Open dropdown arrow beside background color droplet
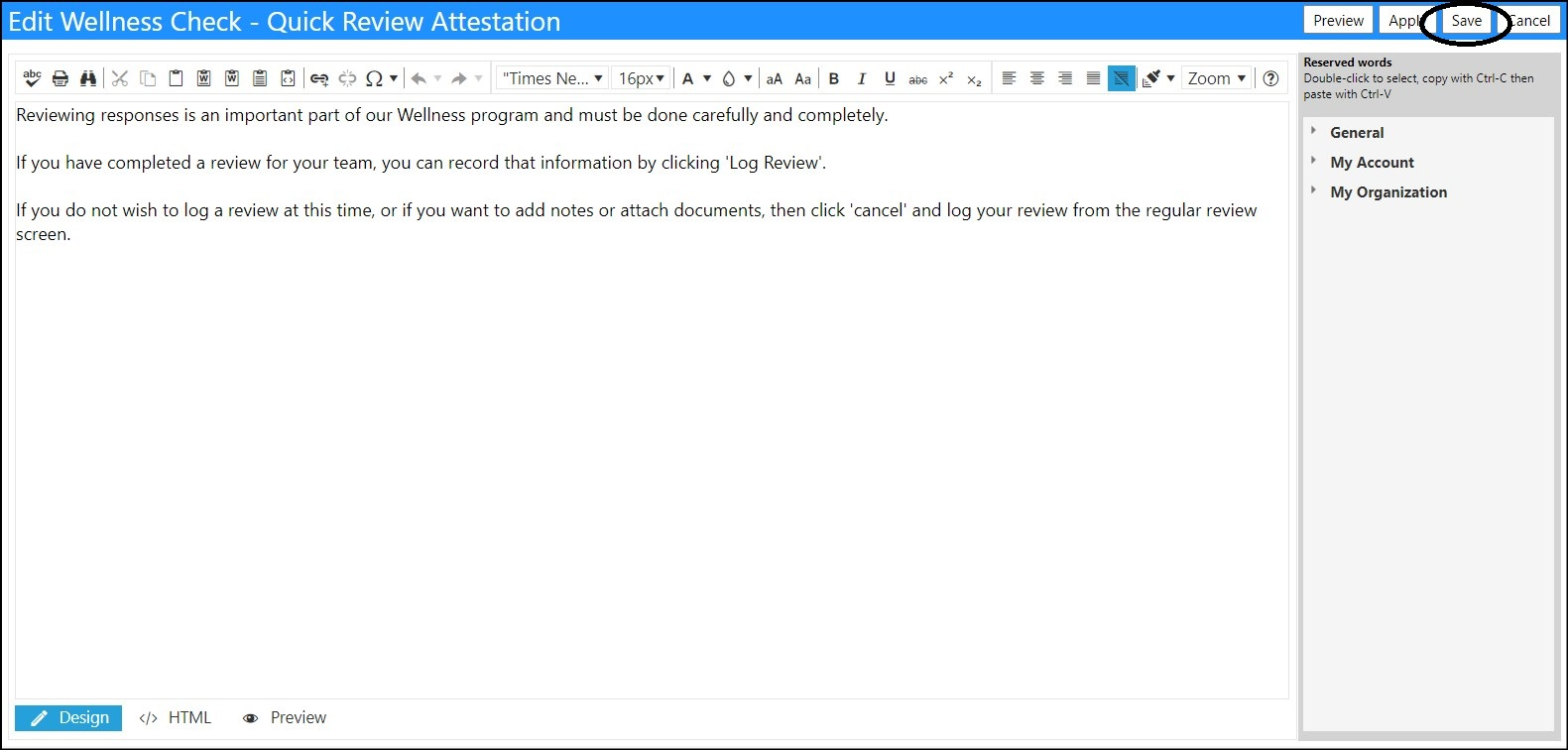This screenshot has height=750, width=1568. tap(748, 78)
